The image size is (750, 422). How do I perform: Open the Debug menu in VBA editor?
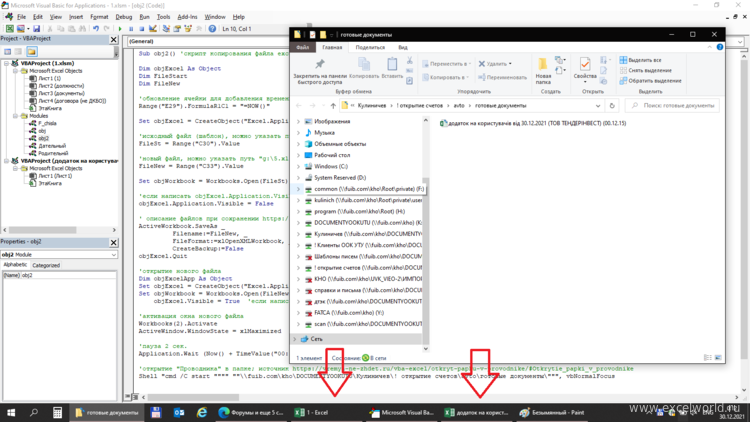124,17
